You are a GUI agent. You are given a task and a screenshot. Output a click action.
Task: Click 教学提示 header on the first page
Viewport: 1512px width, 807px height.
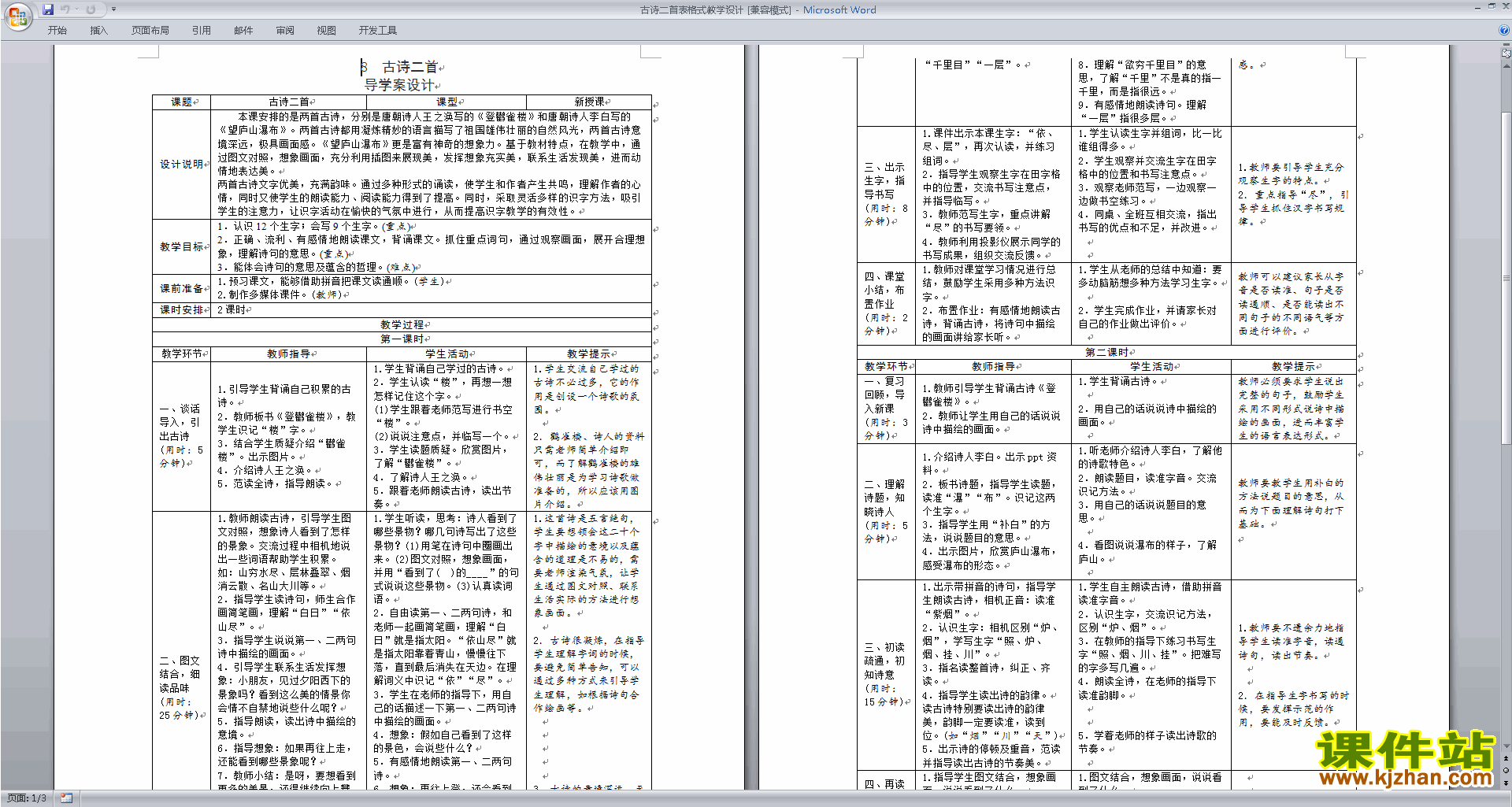click(x=588, y=354)
